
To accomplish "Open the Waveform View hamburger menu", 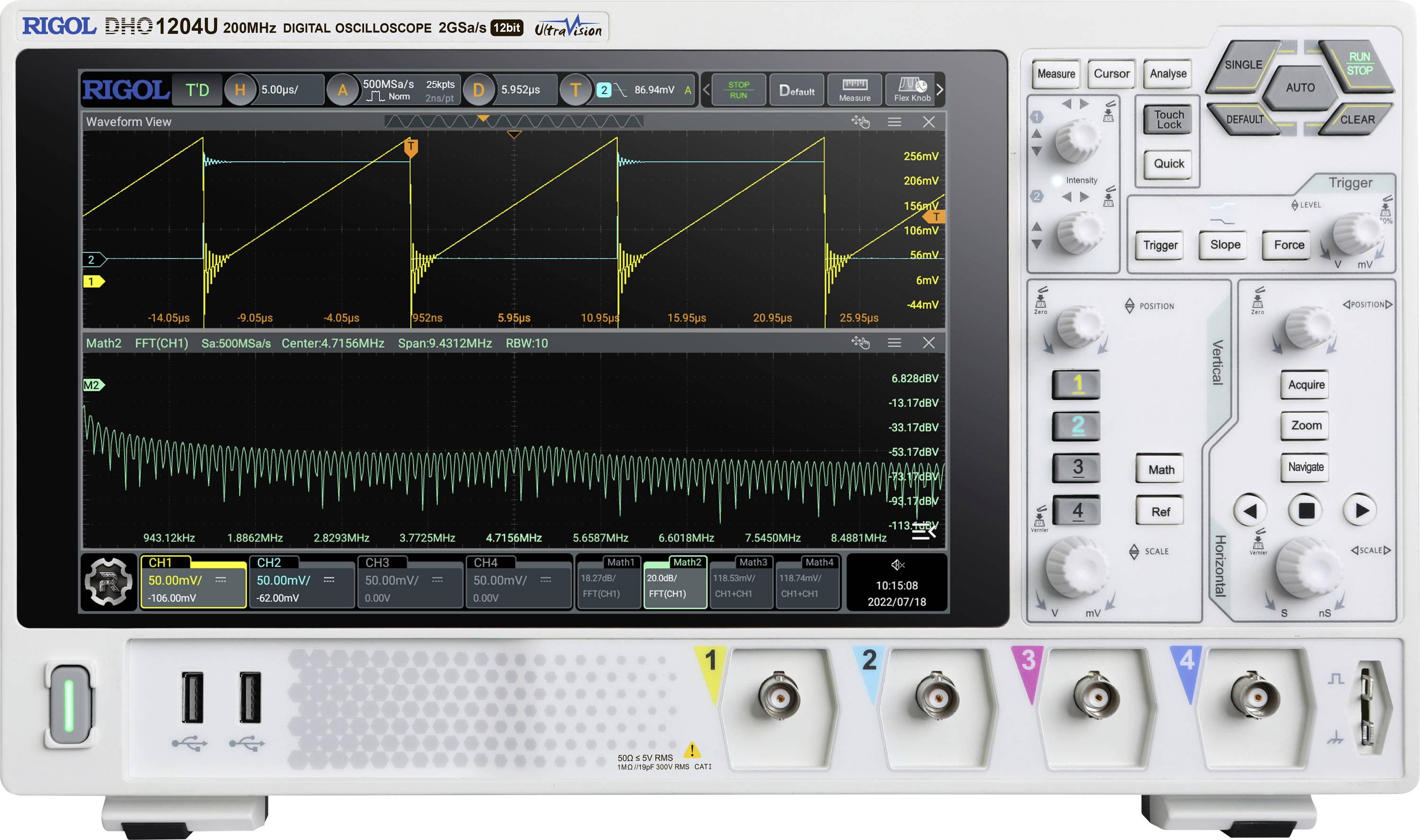I will click(893, 122).
